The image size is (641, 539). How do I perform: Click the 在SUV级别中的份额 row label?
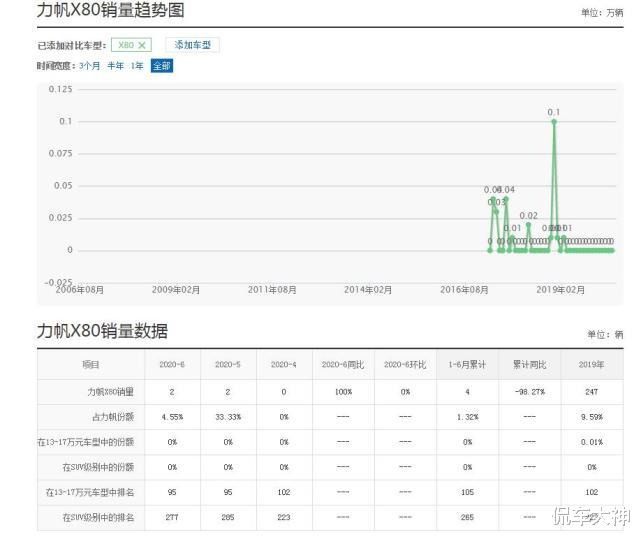98,467
